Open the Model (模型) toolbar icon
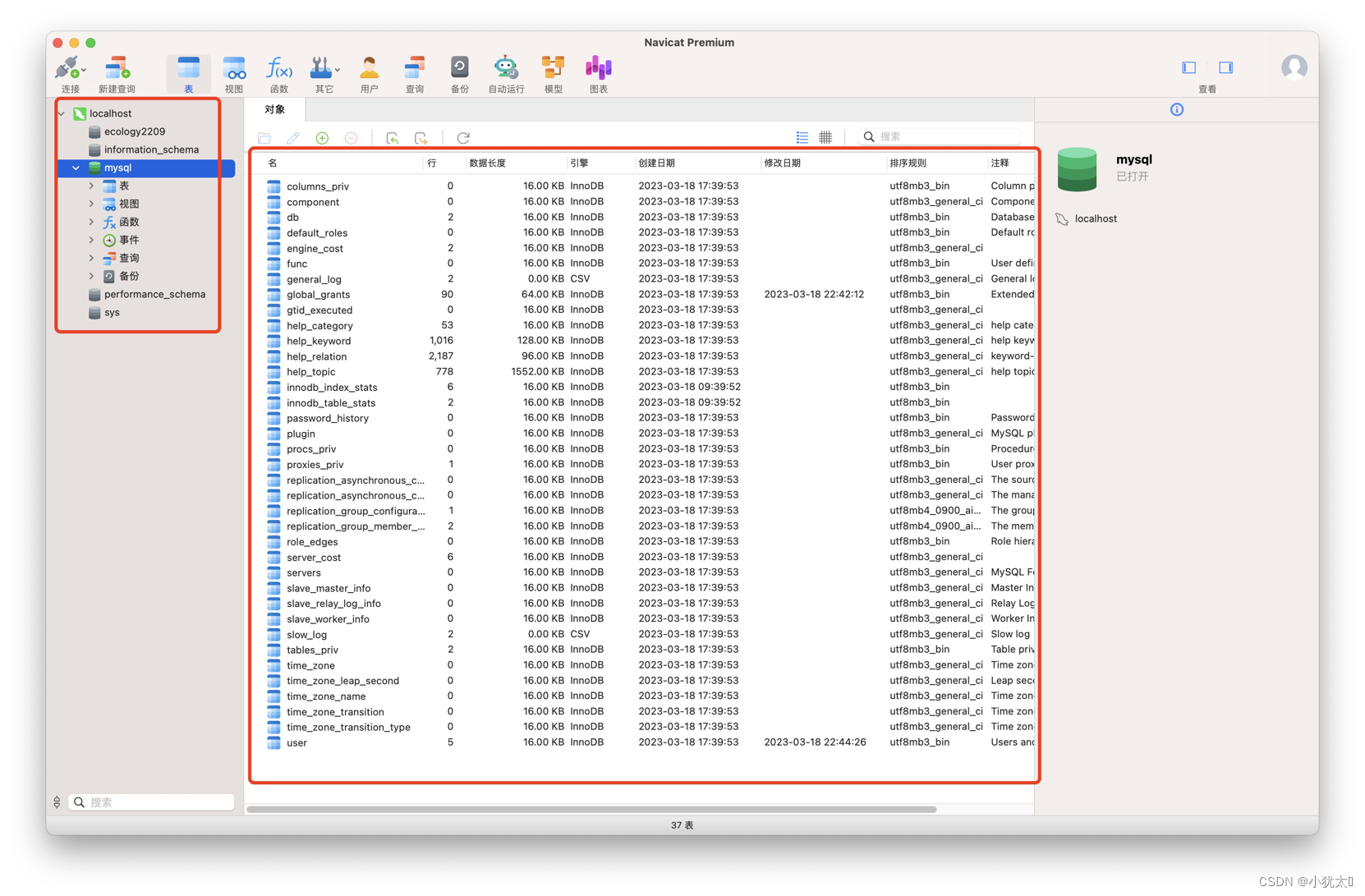Image resolution: width=1365 pixels, height=896 pixels. click(553, 74)
